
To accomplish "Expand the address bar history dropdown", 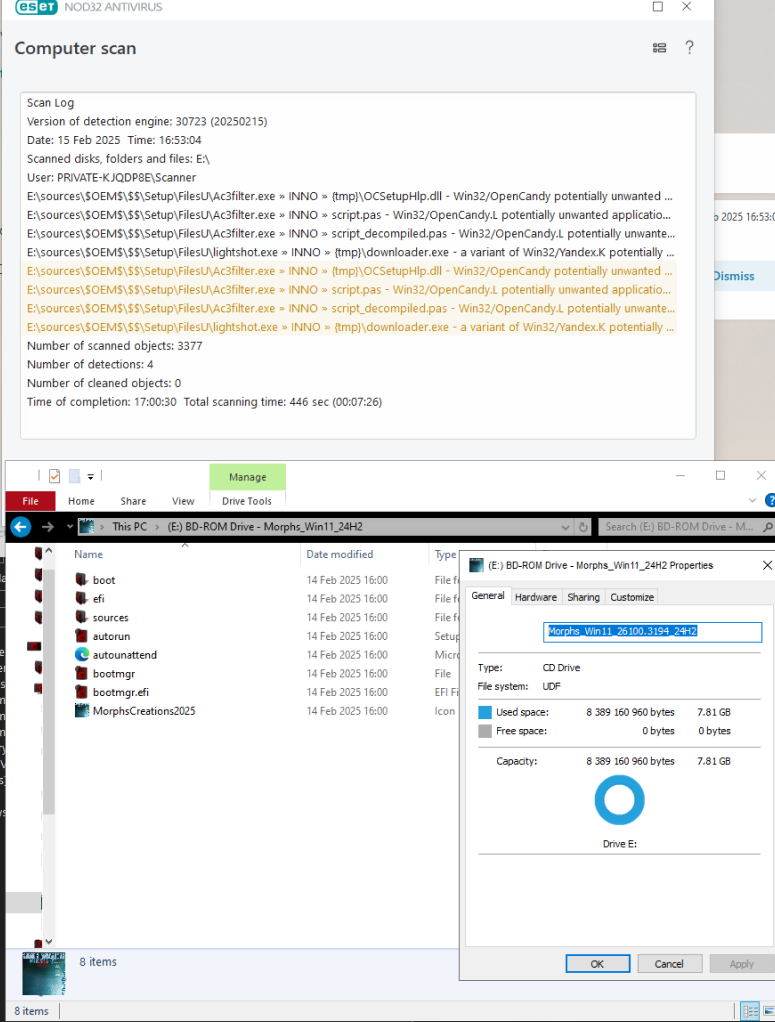I will 565,527.
